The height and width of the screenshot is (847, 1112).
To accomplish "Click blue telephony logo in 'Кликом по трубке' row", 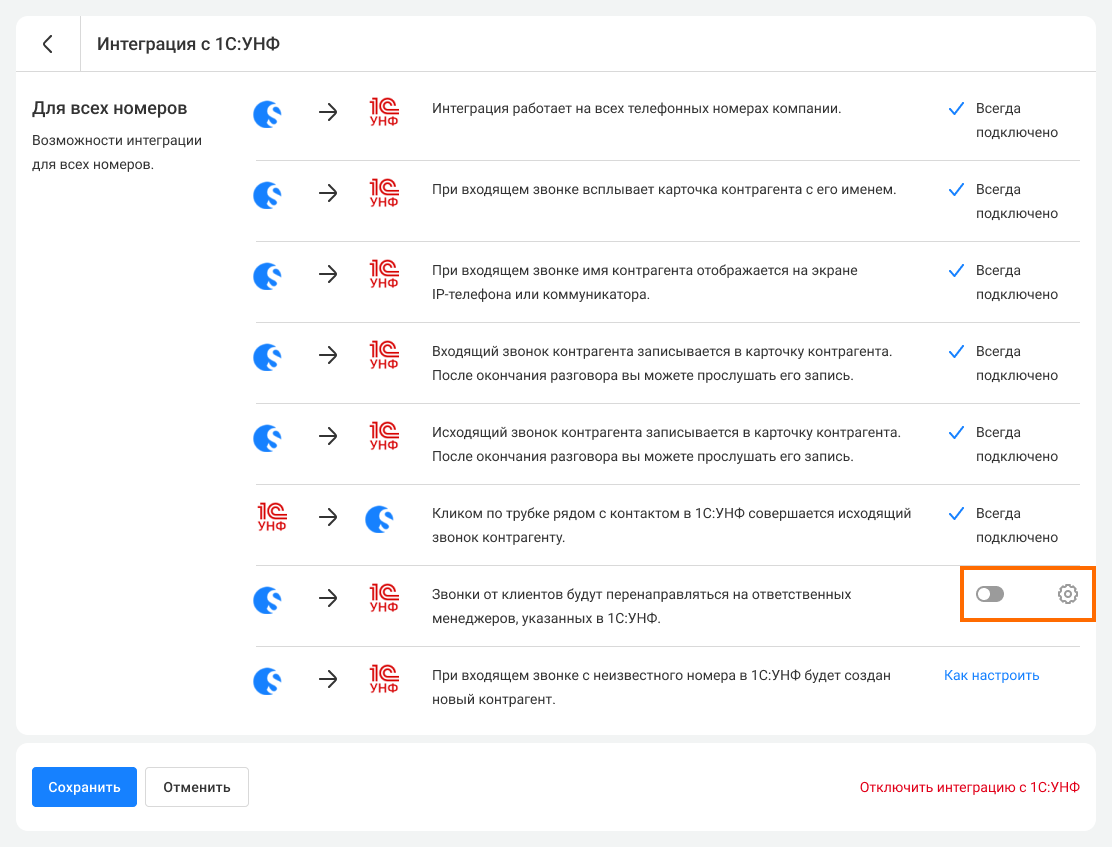I will pos(380,519).
